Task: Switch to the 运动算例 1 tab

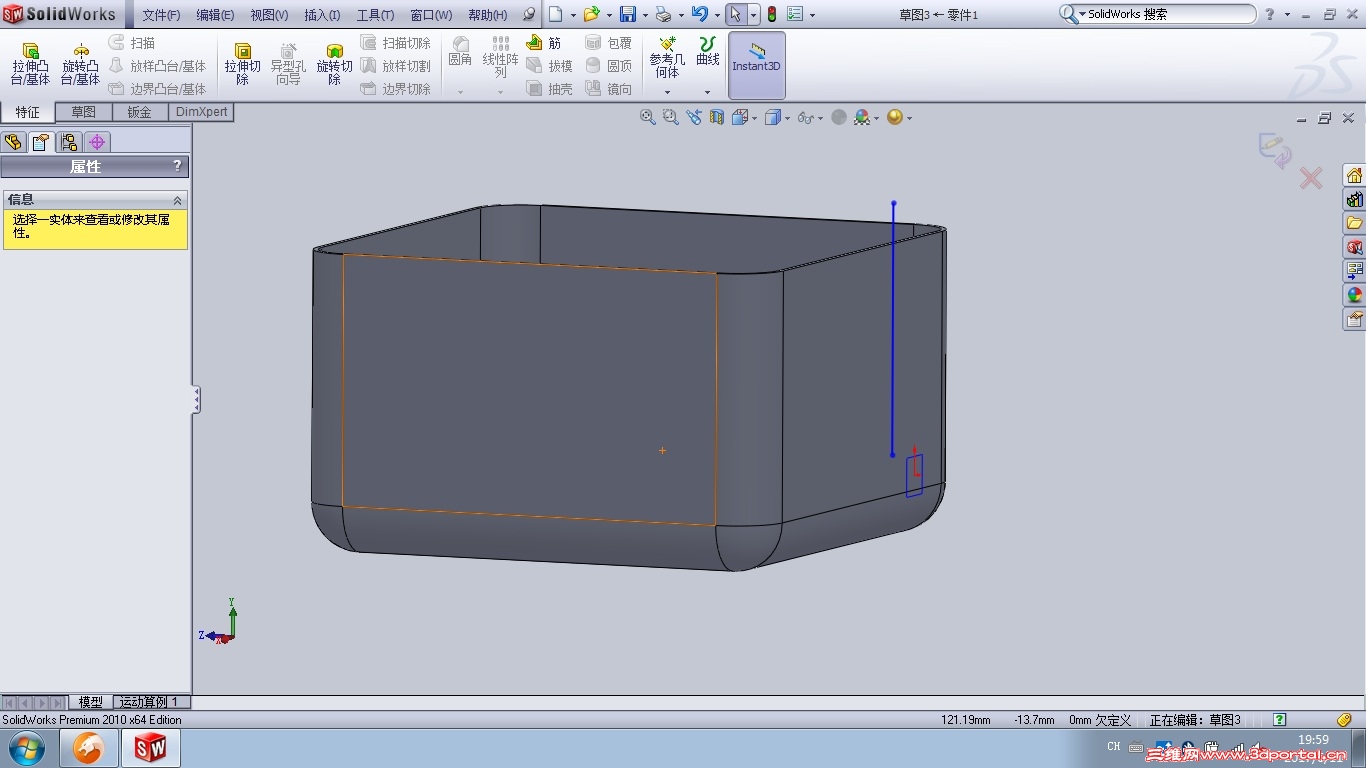Action: pyautogui.click(x=150, y=702)
